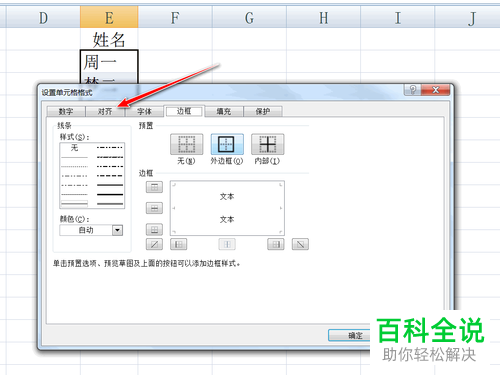This screenshot has width=500, height=375.
Task: Select column H header
Action: pos(323,18)
